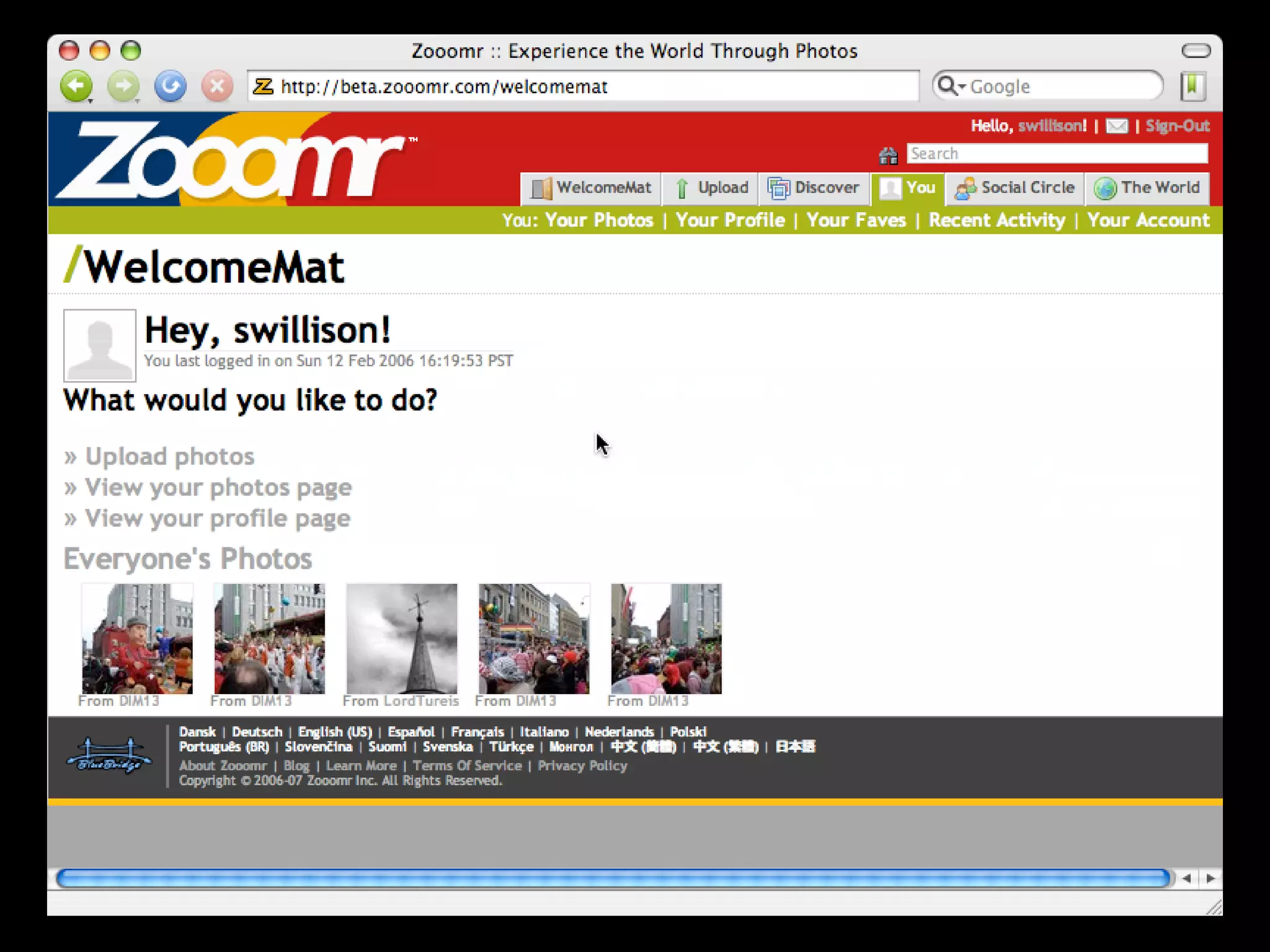Switch to the Discover tab
The image size is (1270, 952).
814,188
